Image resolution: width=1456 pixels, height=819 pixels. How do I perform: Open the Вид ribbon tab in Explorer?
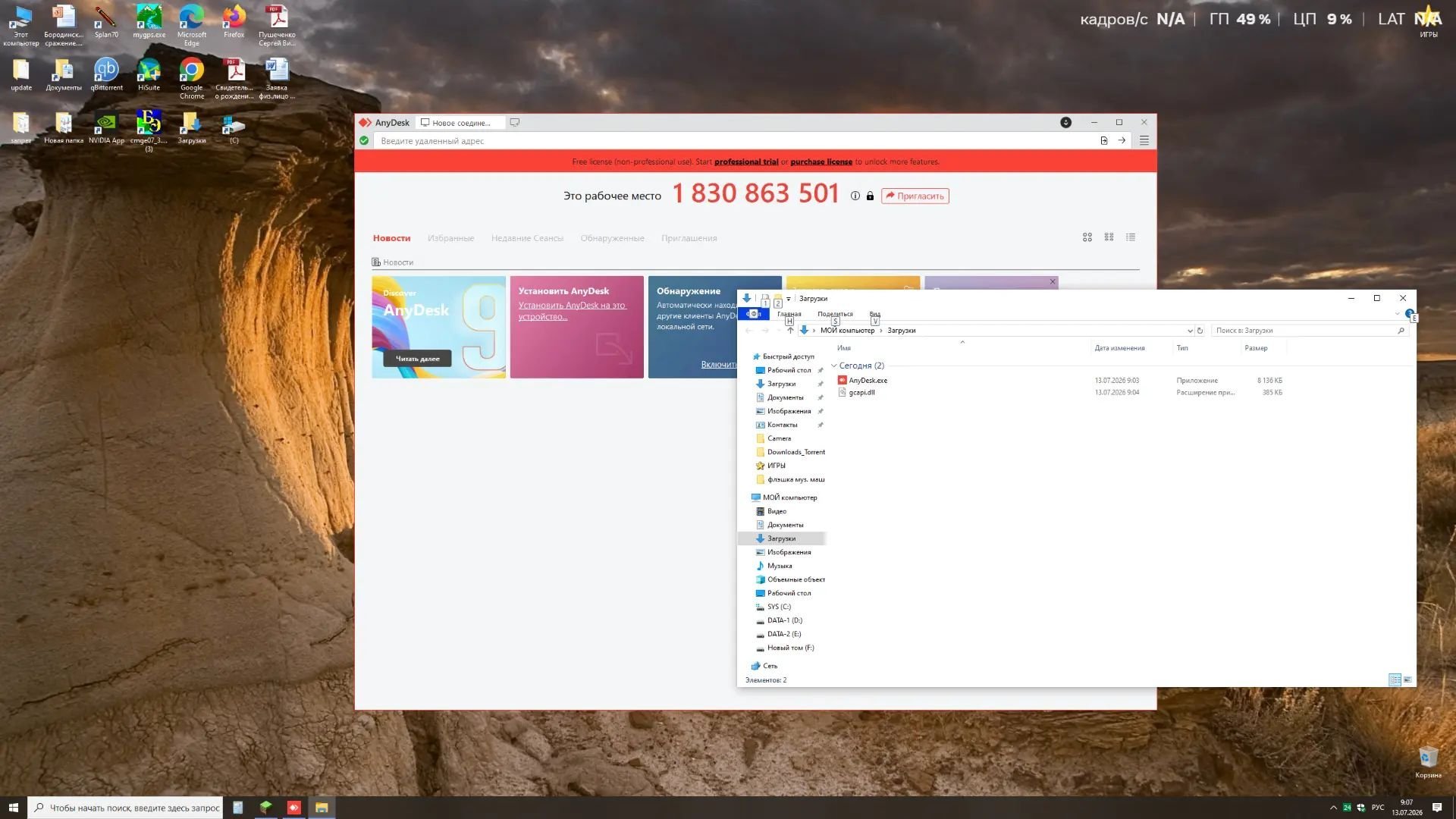(874, 314)
